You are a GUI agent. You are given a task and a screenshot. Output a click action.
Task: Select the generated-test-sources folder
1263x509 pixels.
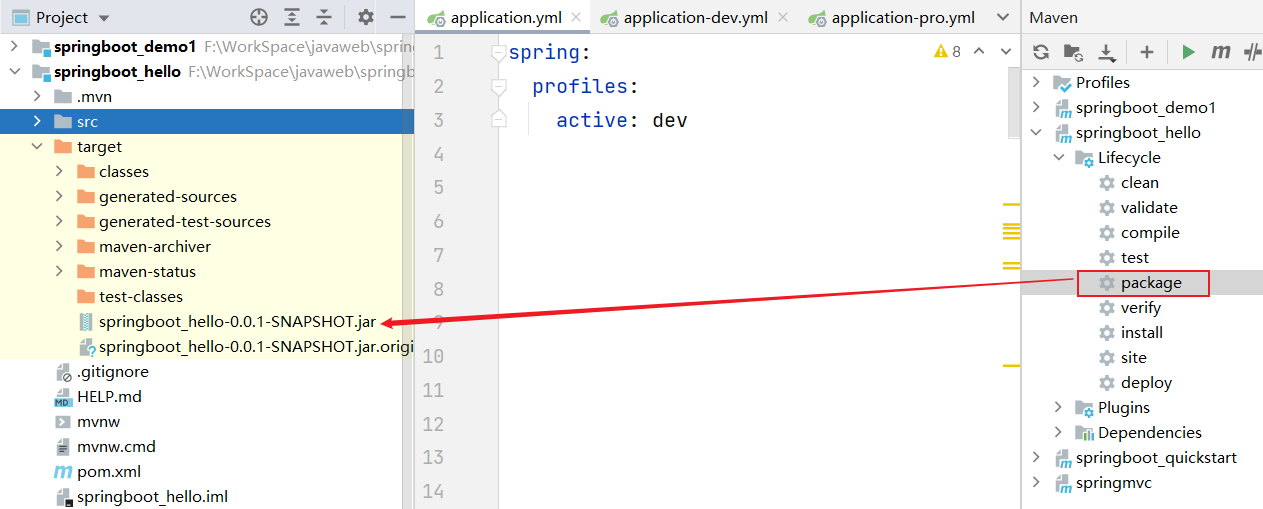tap(185, 221)
